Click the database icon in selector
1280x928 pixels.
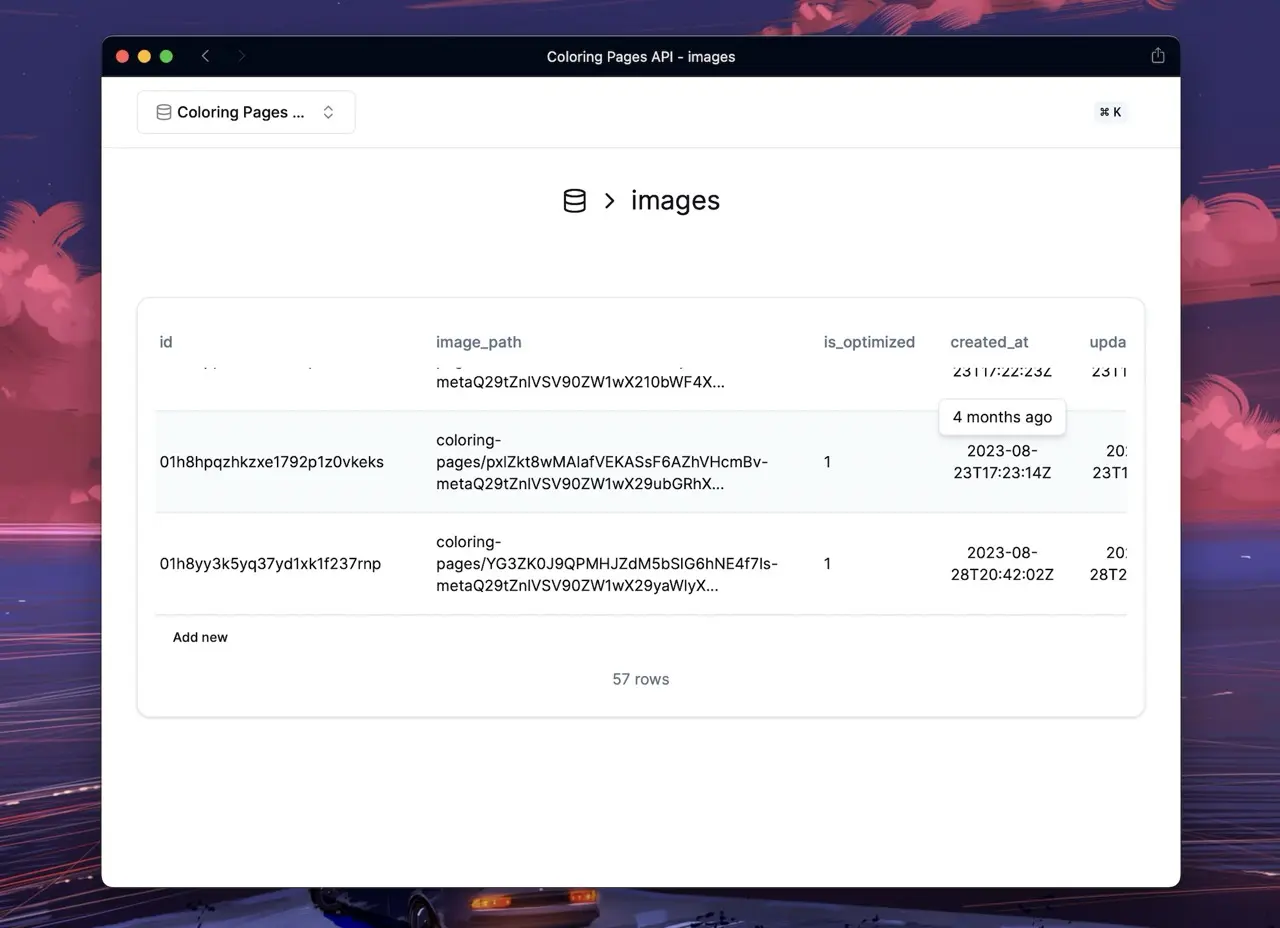[x=164, y=112]
